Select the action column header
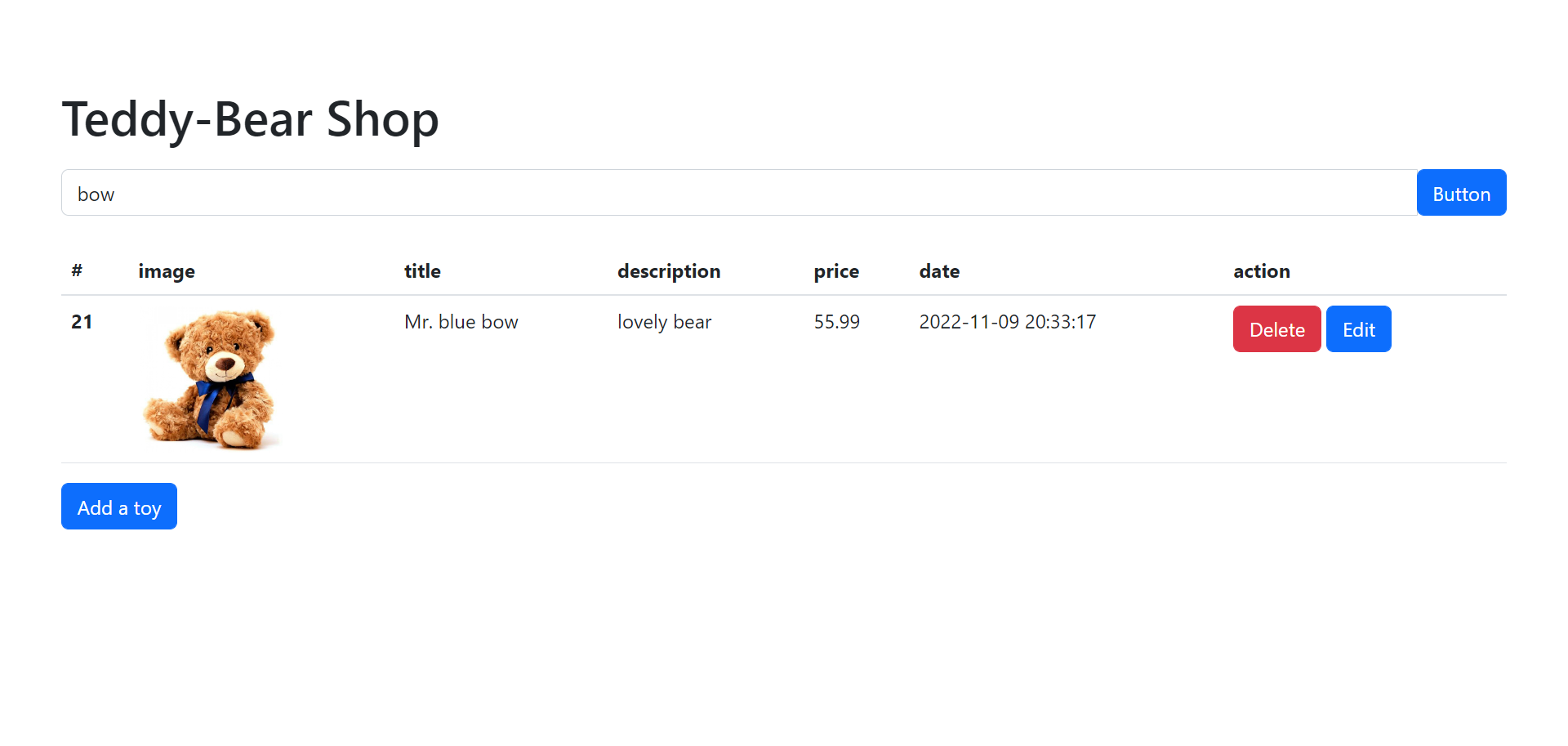The height and width of the screenshot is (746, 1568). tap(1261, 271)
